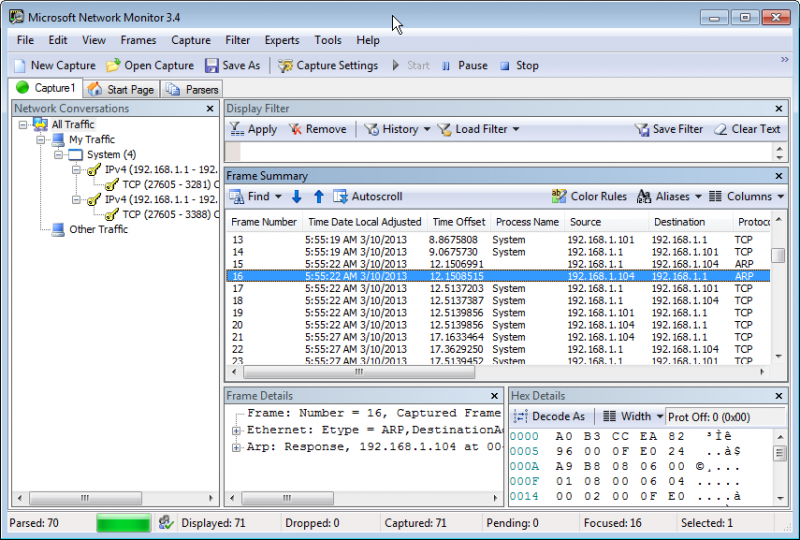Open Capture Settings from the toolbar
The width and height of the screenshot is (800, 540).
pyautogui.click(x=328, y=66)
